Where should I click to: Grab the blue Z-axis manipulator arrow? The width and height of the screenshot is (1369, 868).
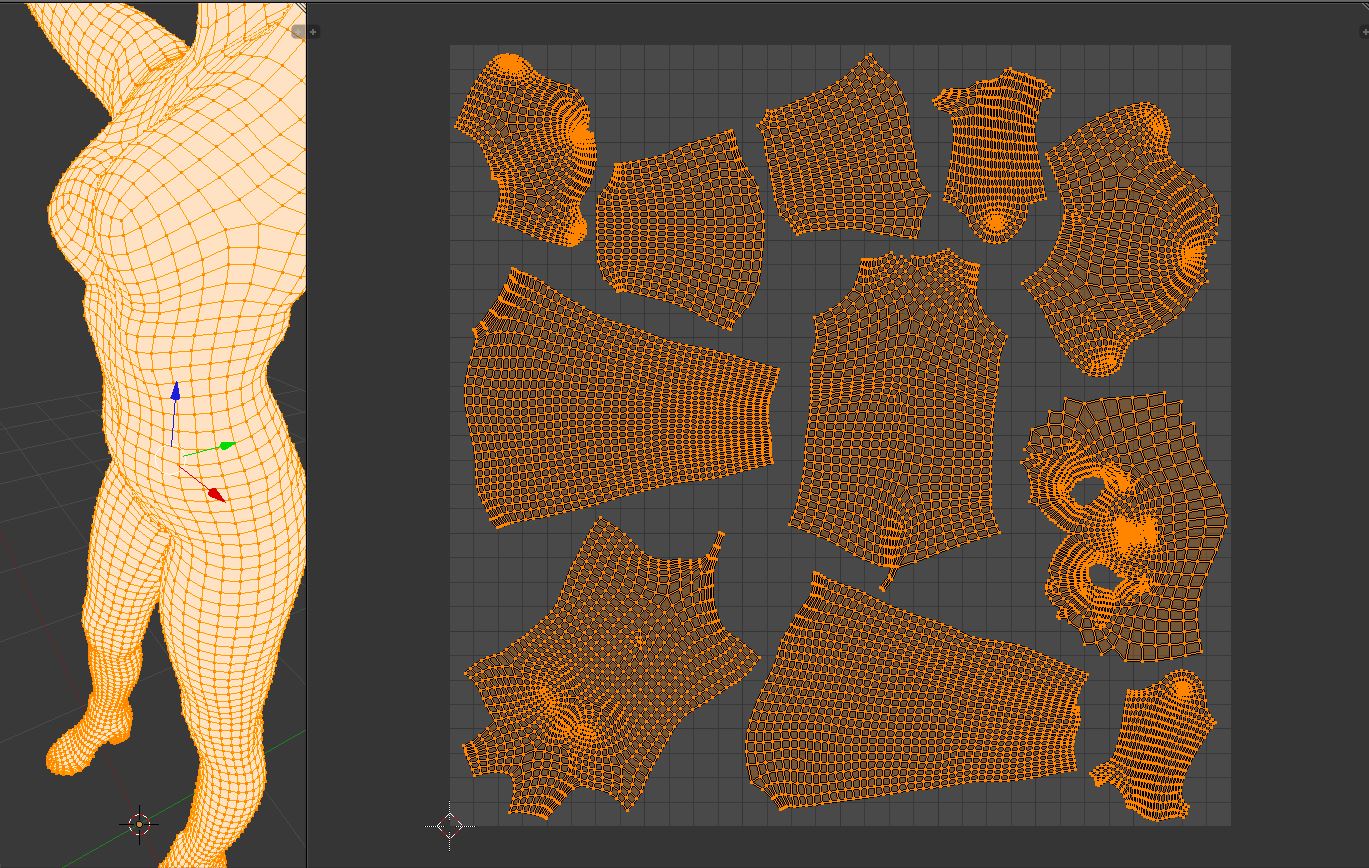click(x=175, y=391)
